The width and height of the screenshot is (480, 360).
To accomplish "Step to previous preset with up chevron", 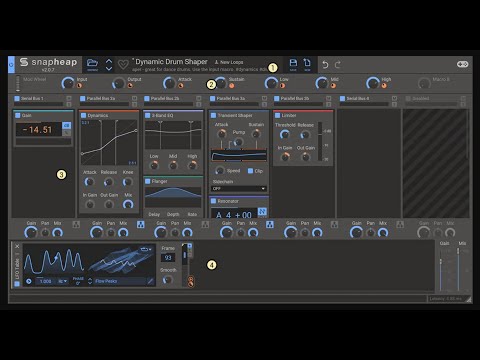I will pyautogui.click(x=109, y=61).
